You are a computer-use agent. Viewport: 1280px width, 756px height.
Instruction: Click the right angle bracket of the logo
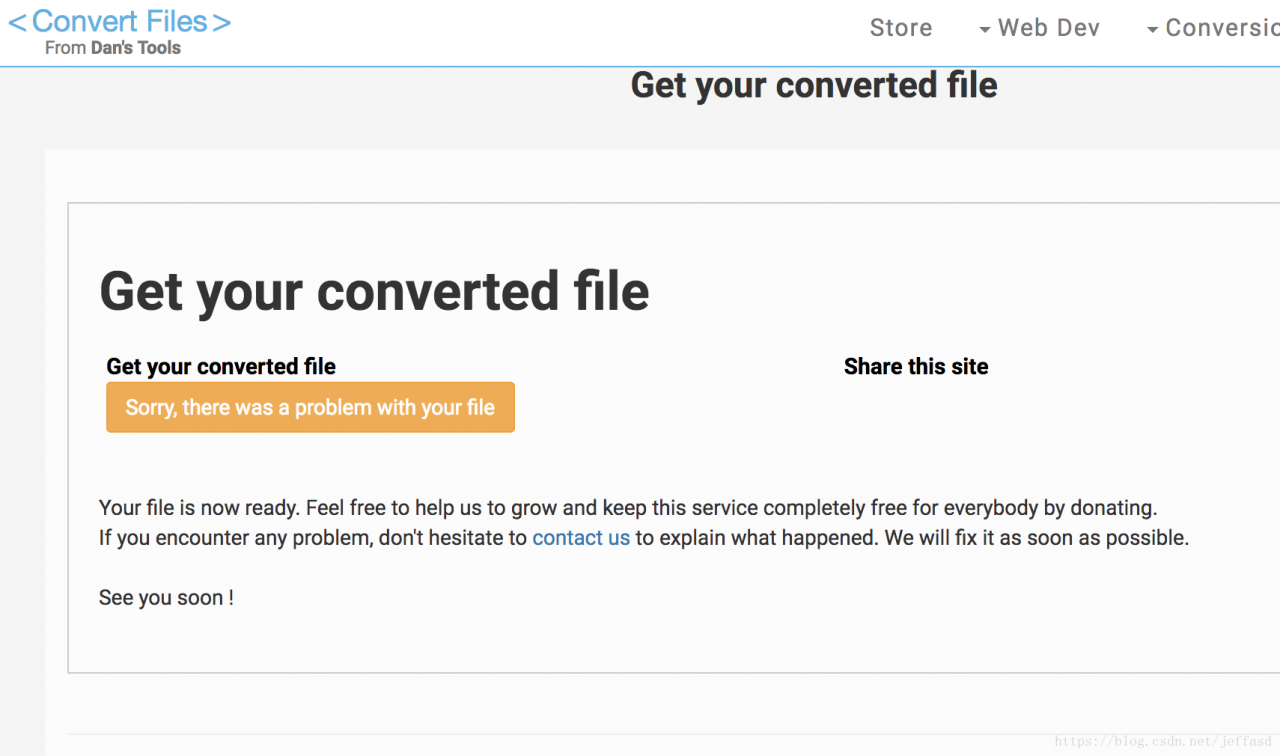point(222,22)
